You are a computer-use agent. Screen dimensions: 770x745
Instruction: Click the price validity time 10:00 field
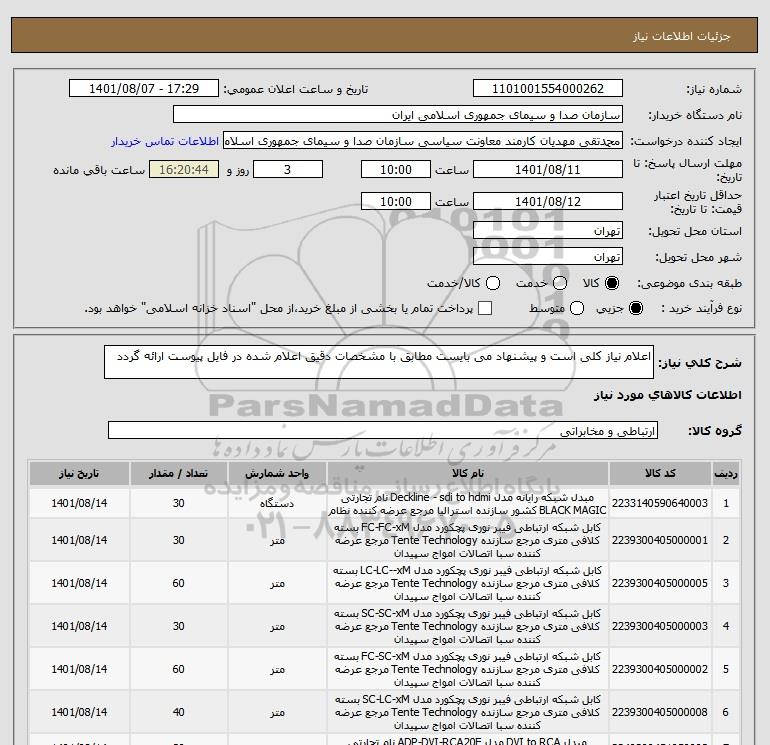tap(396, 202)
